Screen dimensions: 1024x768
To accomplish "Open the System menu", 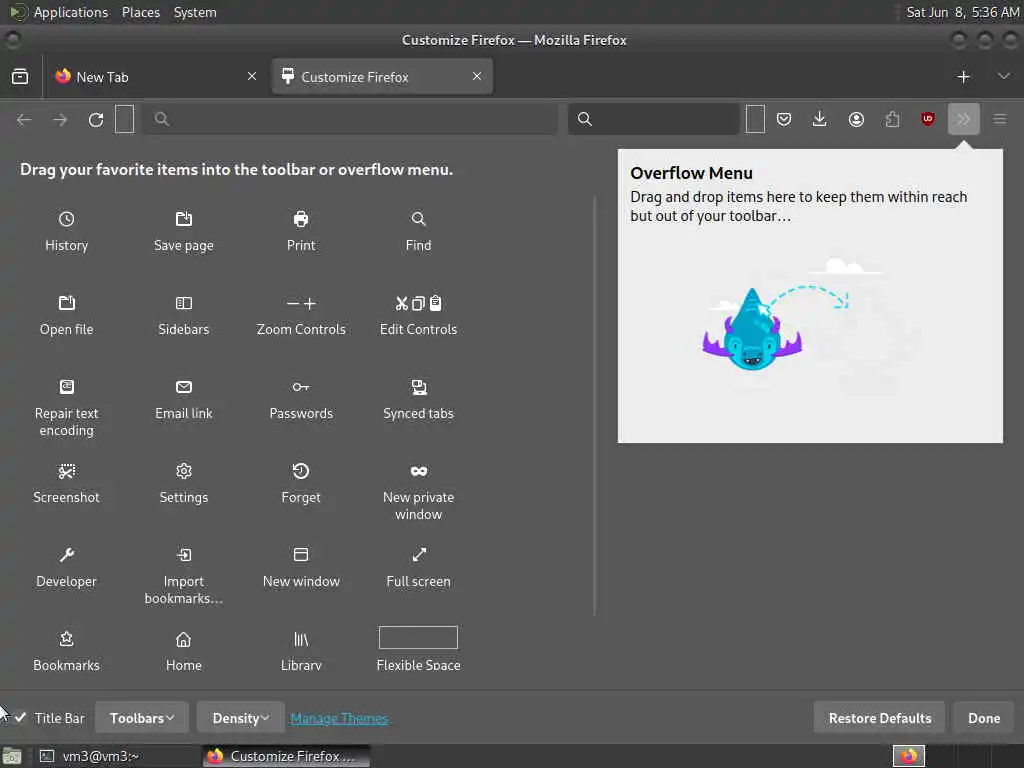I will [x=195, y=12].
